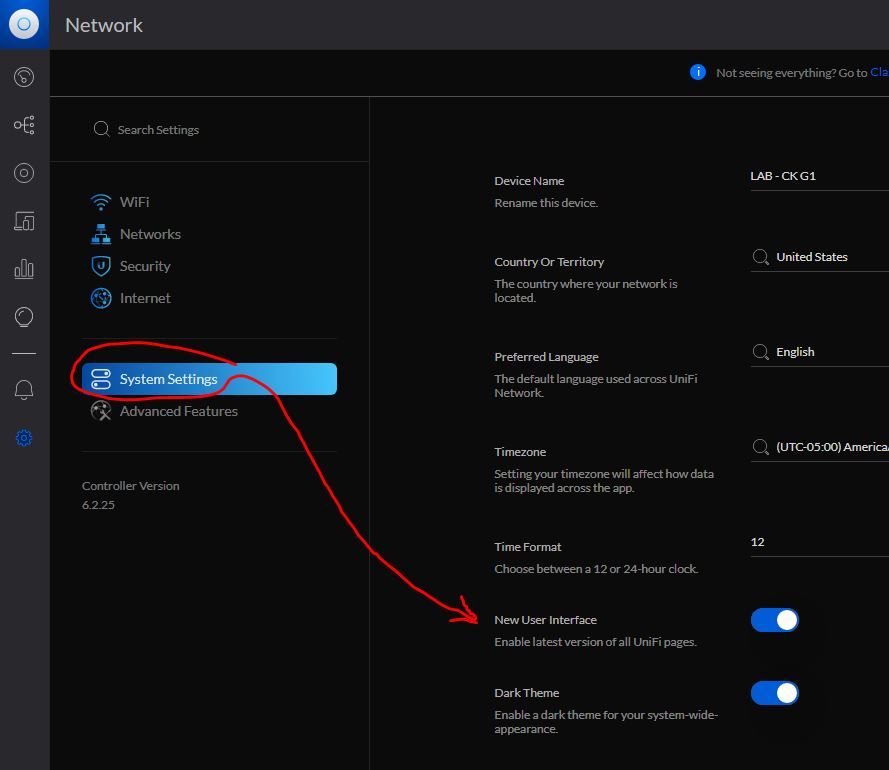Open the Clients icon in sidebar
This screenshot has width=889, height=770.
tap(24, 221)
